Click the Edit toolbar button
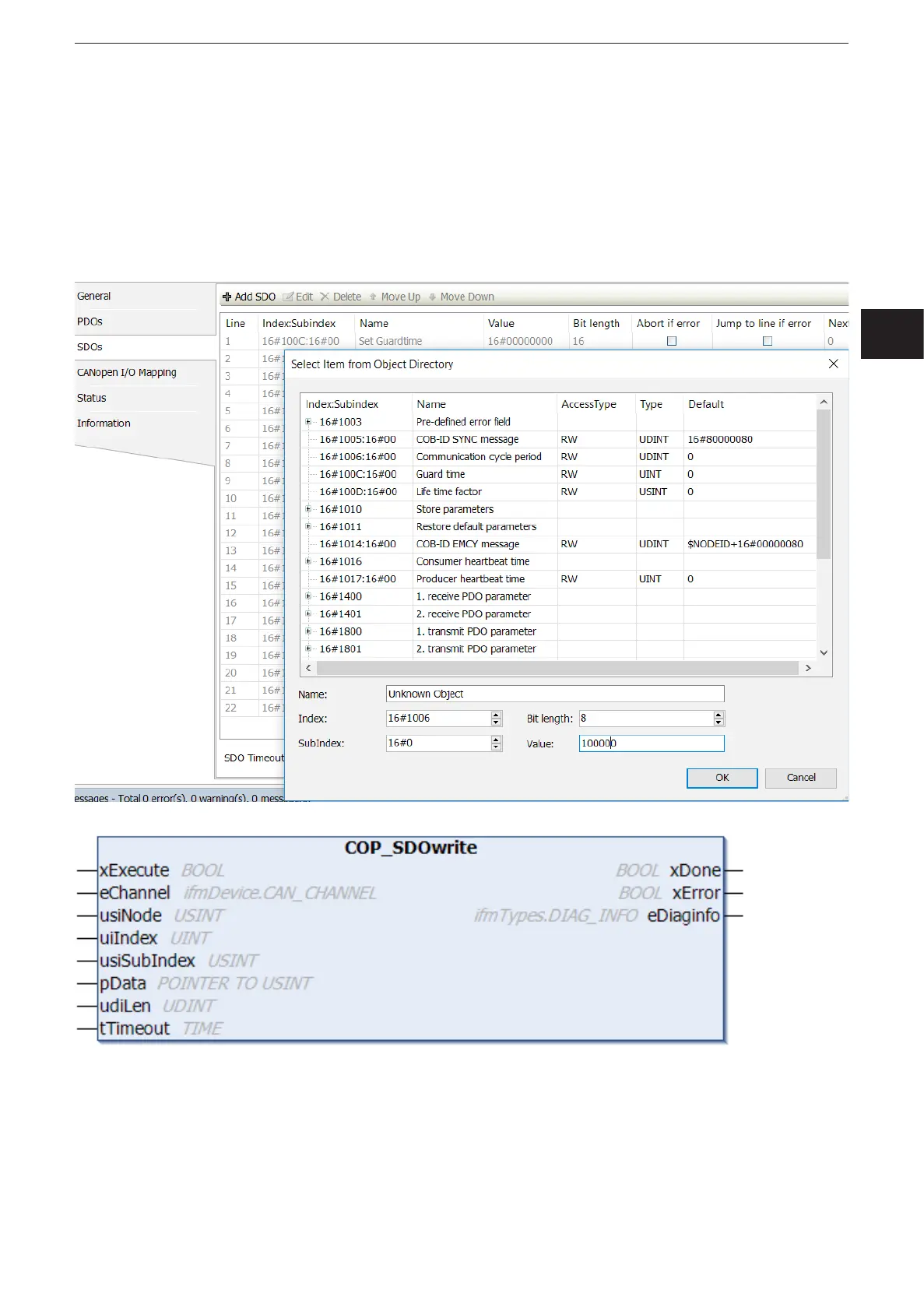 click(x=297, y=297)
